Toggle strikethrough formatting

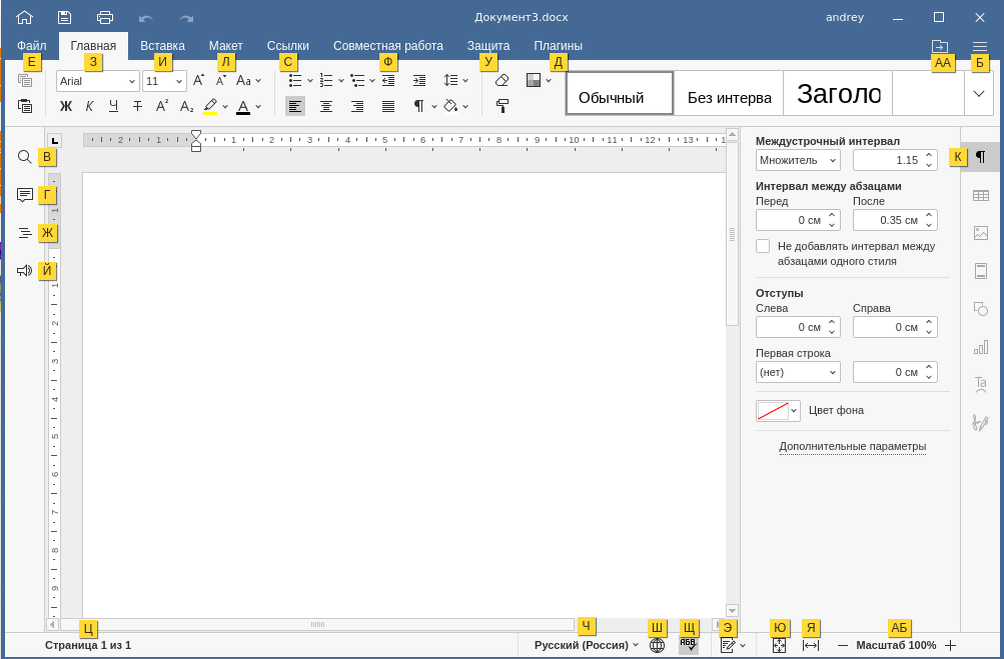click(x=138, y=106)
